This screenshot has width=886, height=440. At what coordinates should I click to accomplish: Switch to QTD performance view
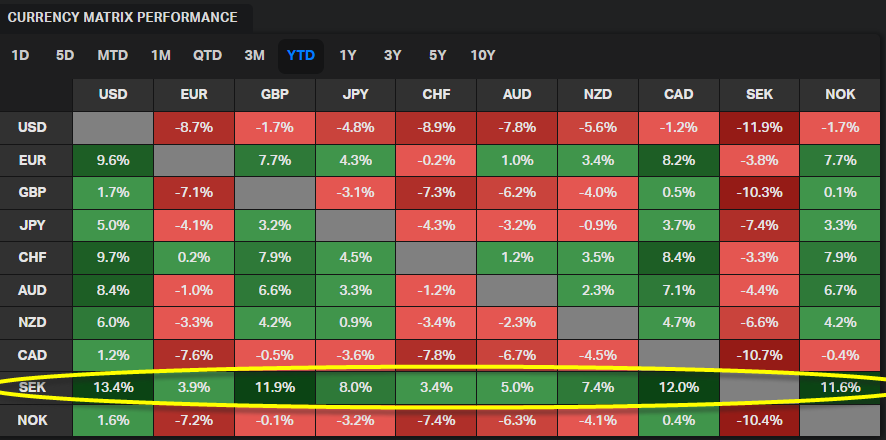[x=208, y=55]
